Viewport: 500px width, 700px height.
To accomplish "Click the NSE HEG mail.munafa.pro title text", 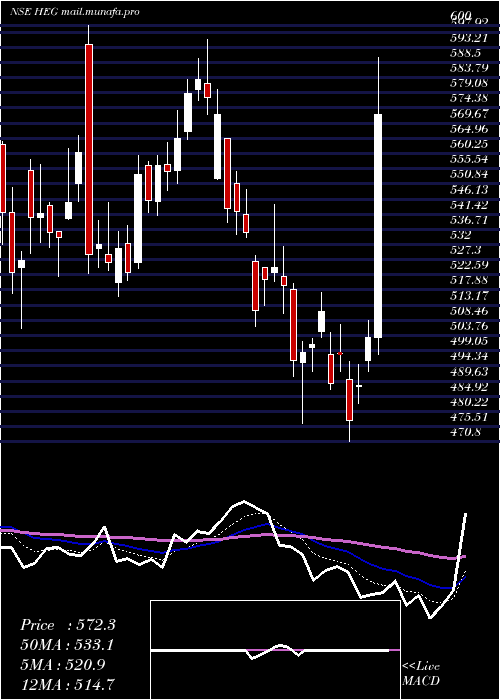I will [75, 12].
